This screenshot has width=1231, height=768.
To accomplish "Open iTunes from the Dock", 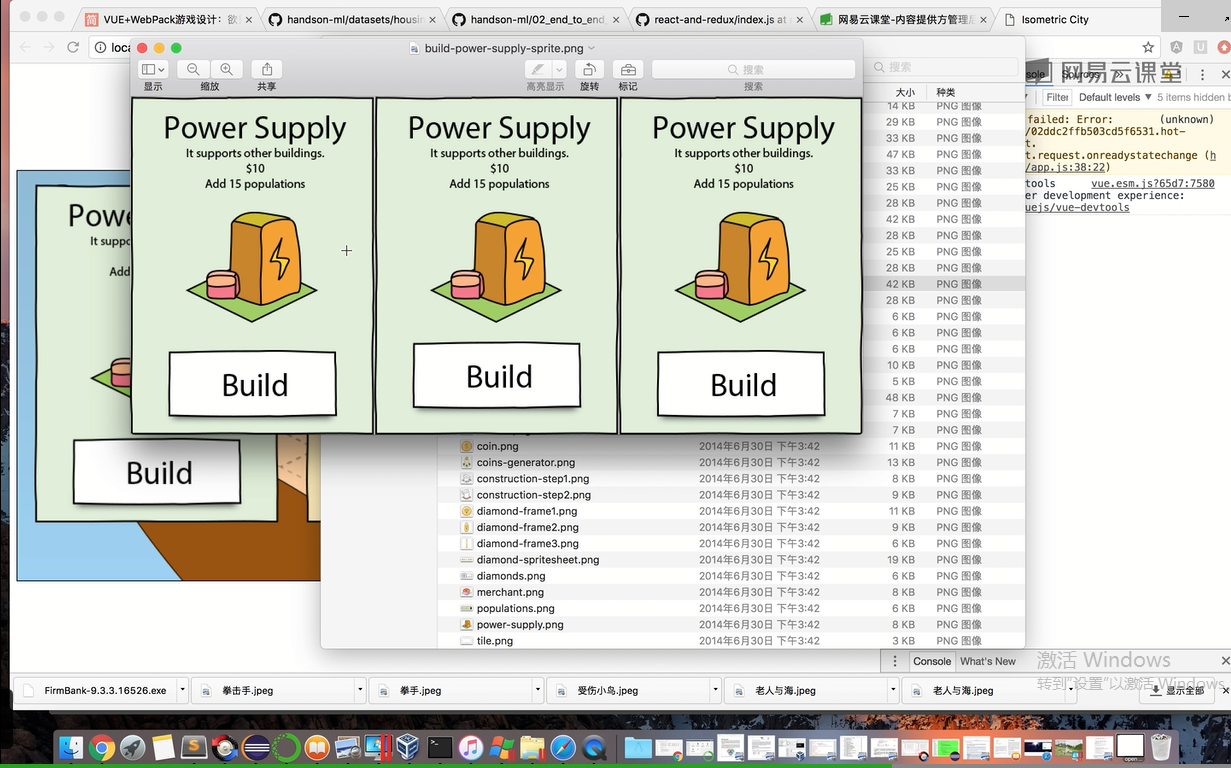I will coord(471,747).
